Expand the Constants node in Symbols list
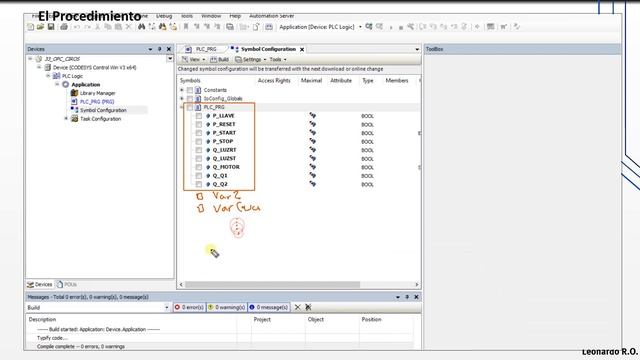The image size is (640, 360). pyautogui.click(x=182, y=90)
